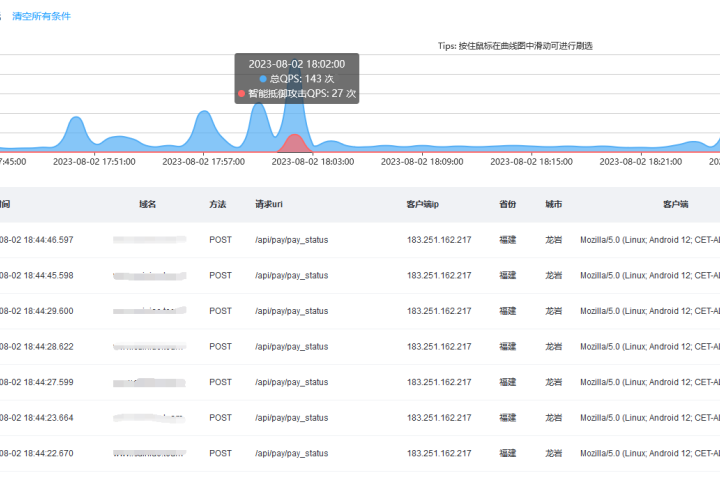Click the 清空所有条件 link
Image resolution: width=720 pixels, height=480 pixels.
point(41,16)
